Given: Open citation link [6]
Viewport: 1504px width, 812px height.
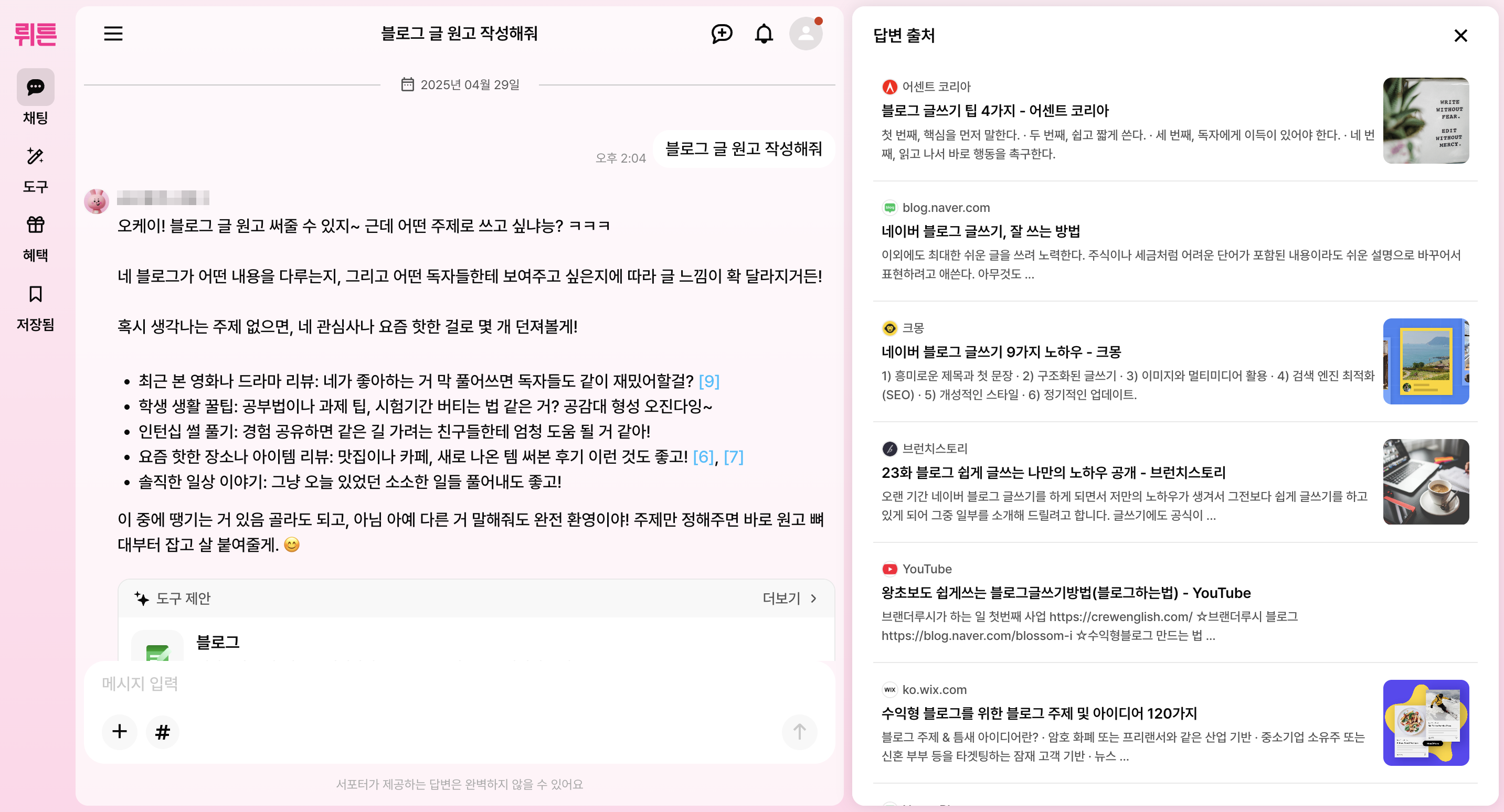Looking at the screenshot, I should coord(703,456).
